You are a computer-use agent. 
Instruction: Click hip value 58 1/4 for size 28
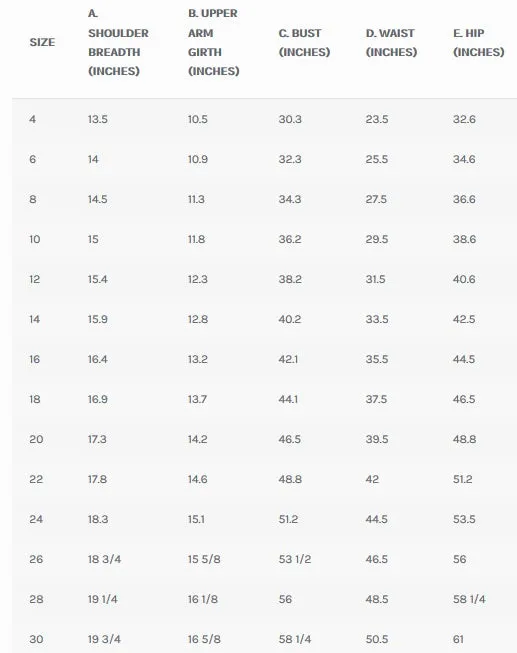(470, 599)
